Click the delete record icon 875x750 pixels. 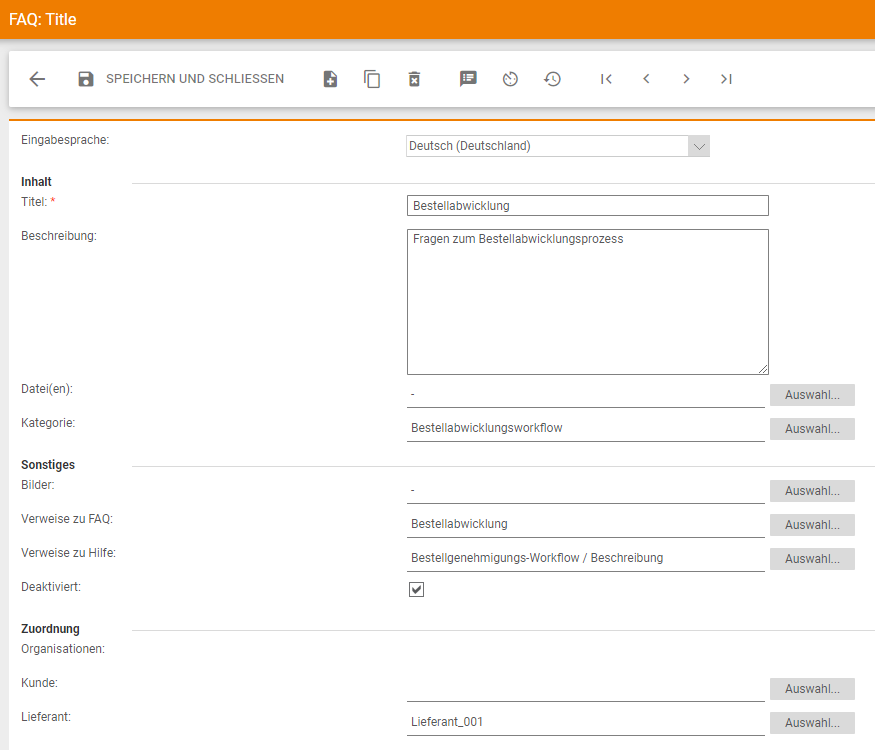click(414, 79)
